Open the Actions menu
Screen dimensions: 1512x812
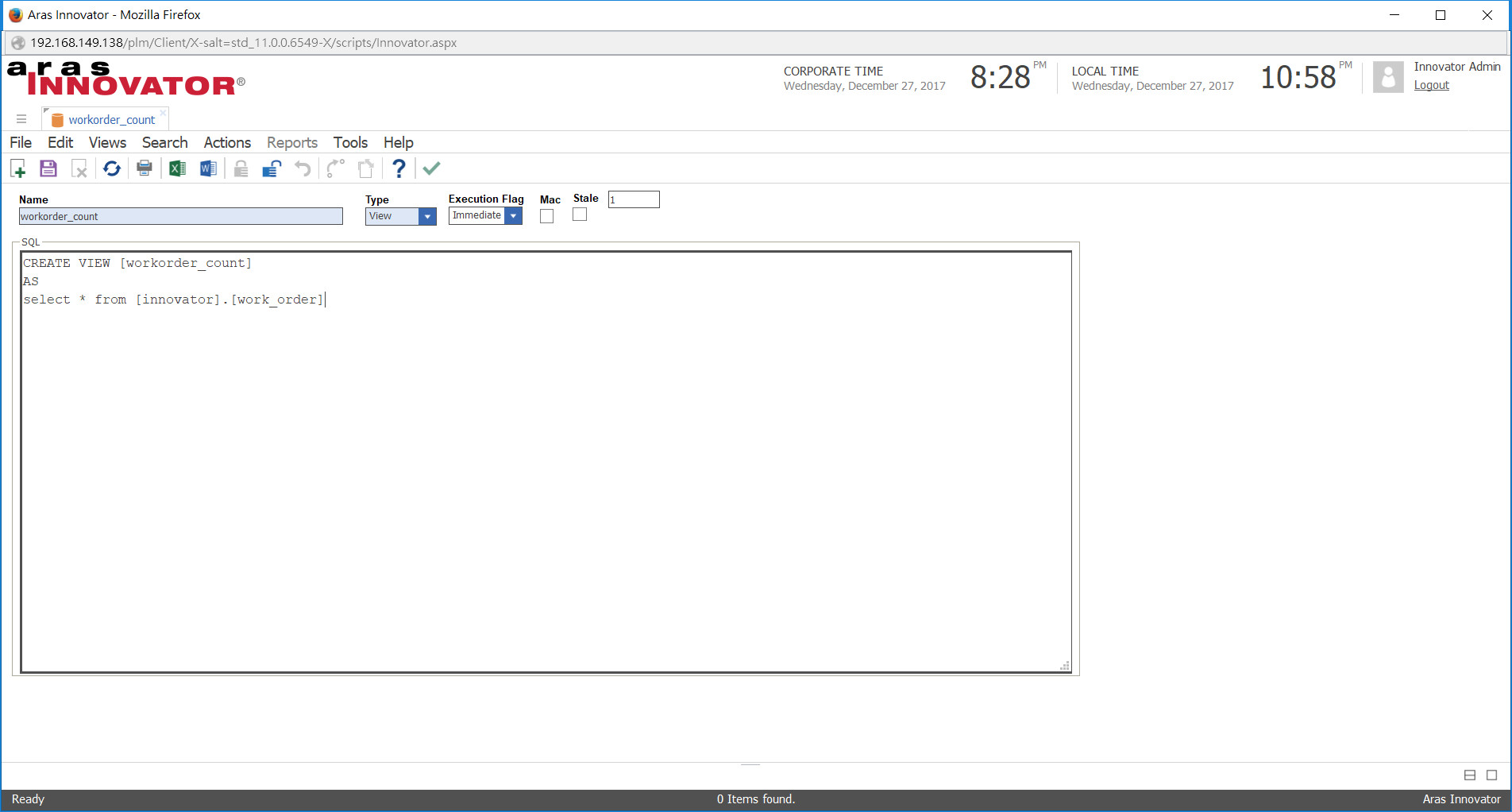(227, 142)
